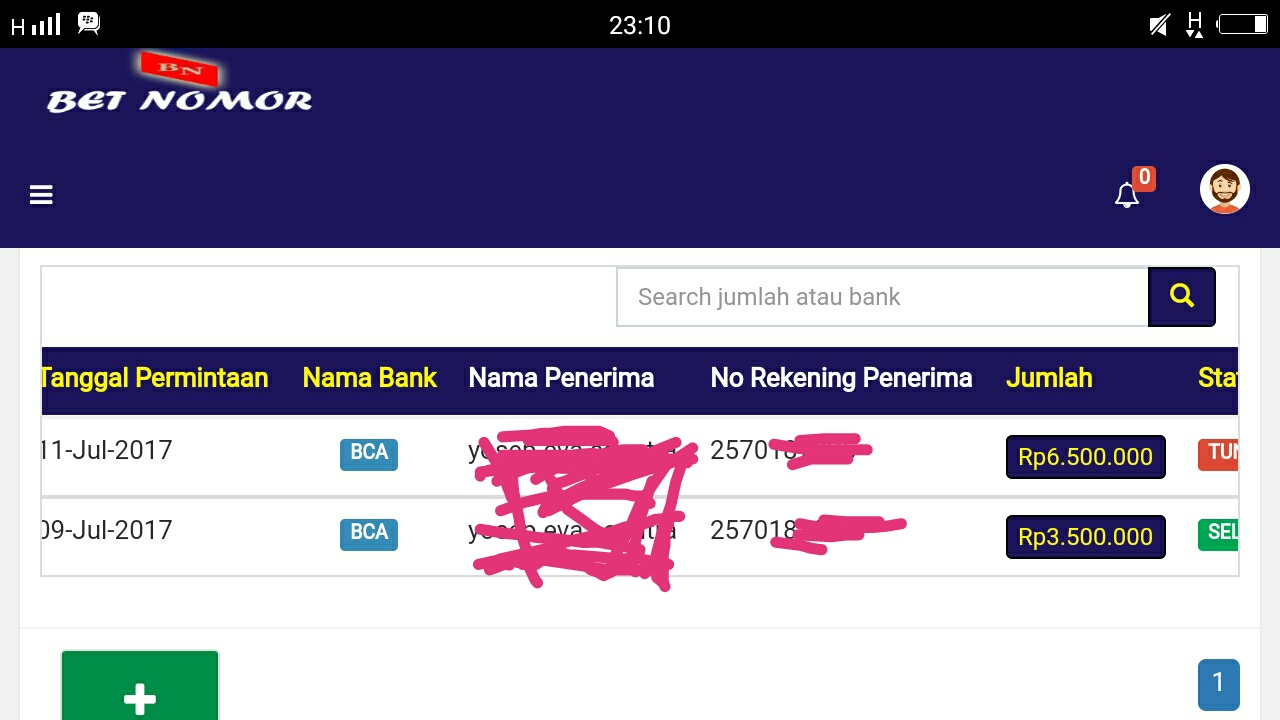Click the Jumlah column header
The width and height of the screenshot is (1280, 720).
point(1049,378)
